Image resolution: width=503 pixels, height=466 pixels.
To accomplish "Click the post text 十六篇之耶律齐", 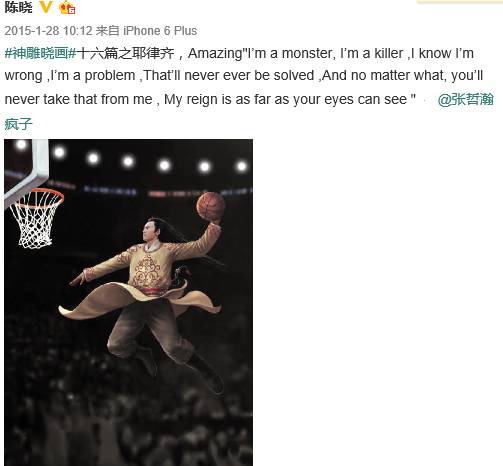I will pyautogui.click(x=126, y=53).
